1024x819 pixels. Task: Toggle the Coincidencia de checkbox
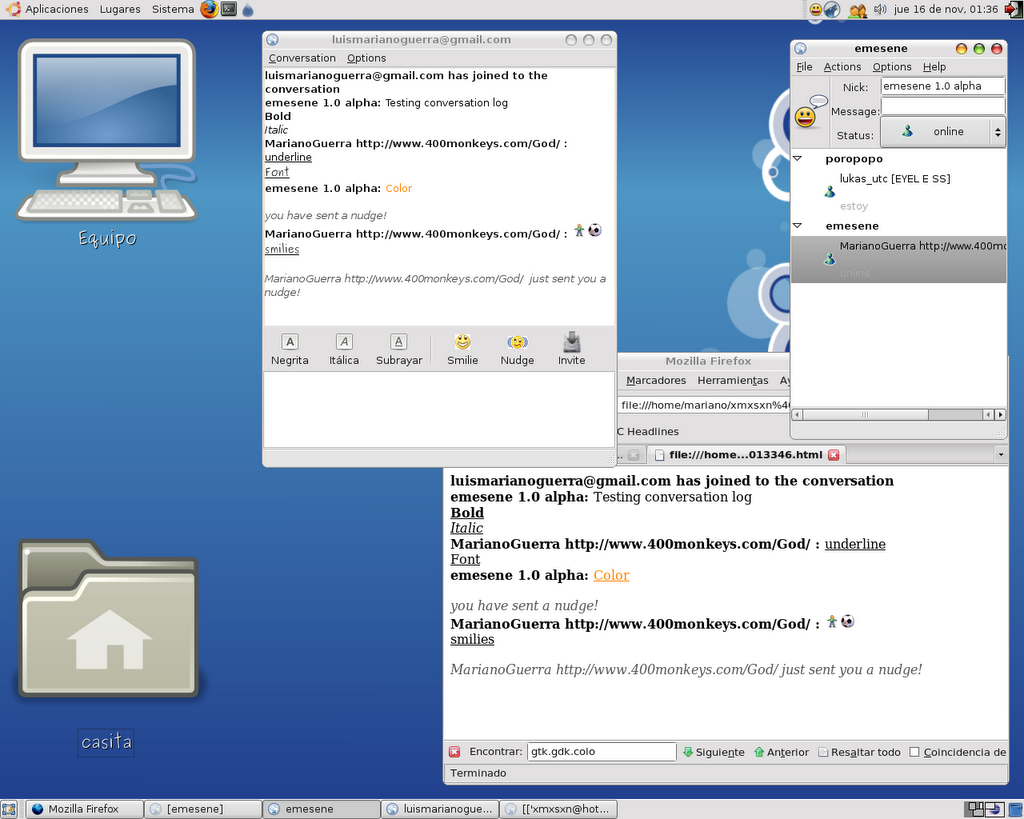pos(914,752)
